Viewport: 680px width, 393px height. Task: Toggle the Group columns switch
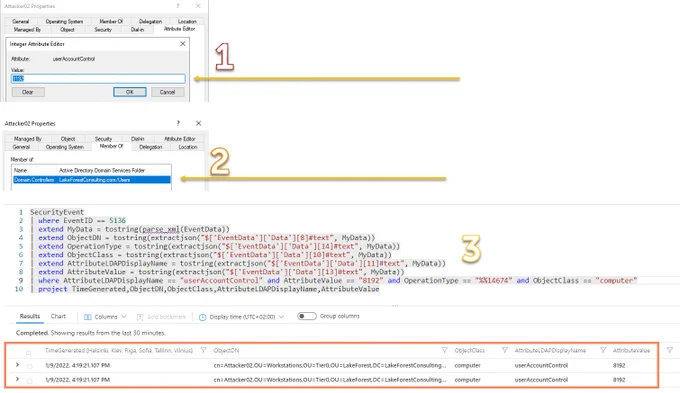307,316
